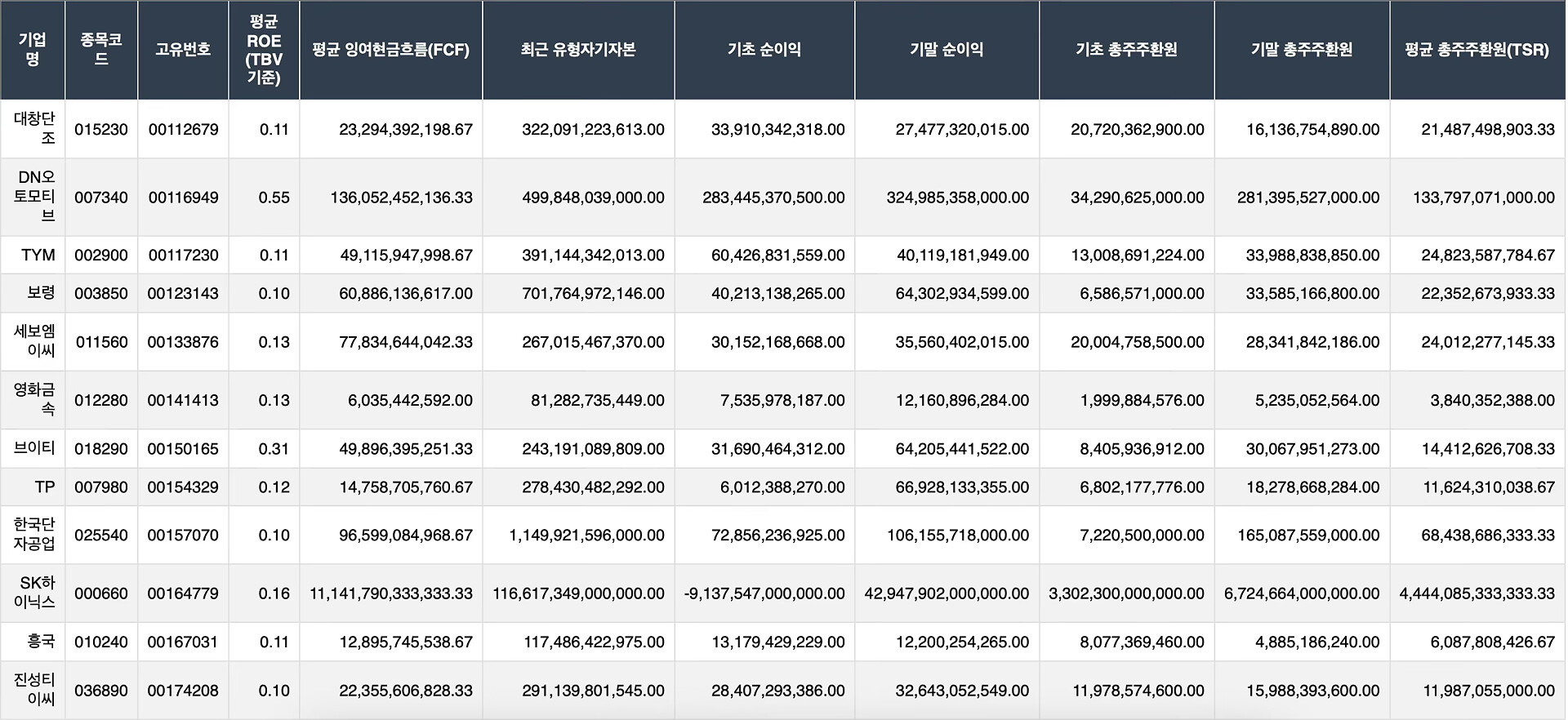Click the 기업명 column header

point(33,50)
